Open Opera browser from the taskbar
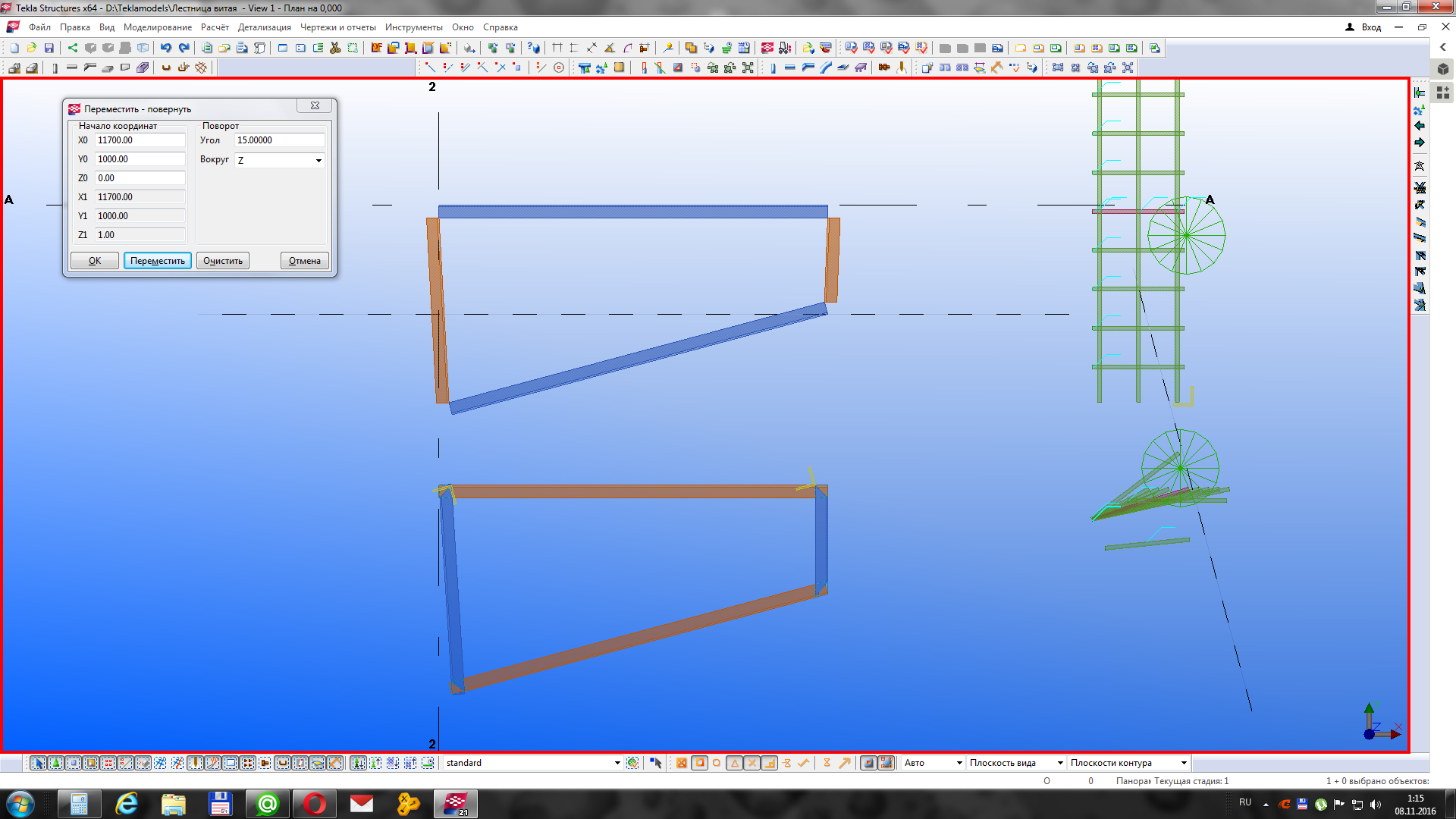This screenshot has height=819, width=1456. click(314, 803)
